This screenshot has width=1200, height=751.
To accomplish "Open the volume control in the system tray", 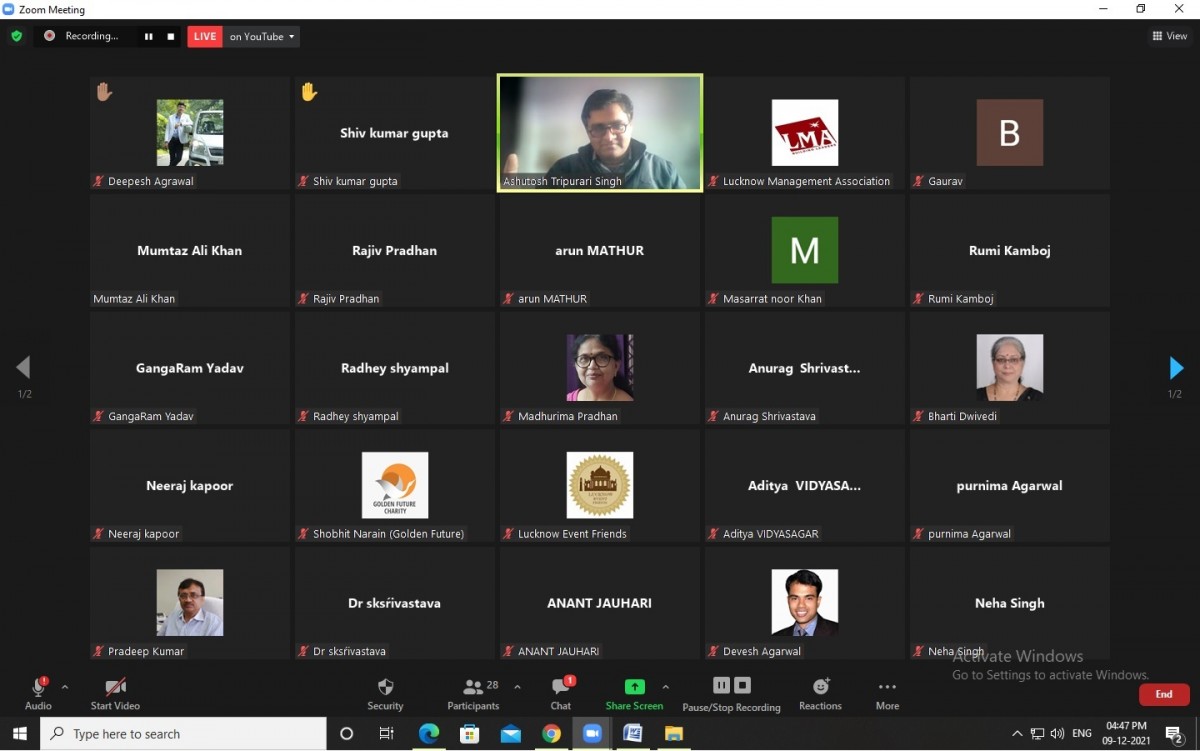I will 1057,734.
